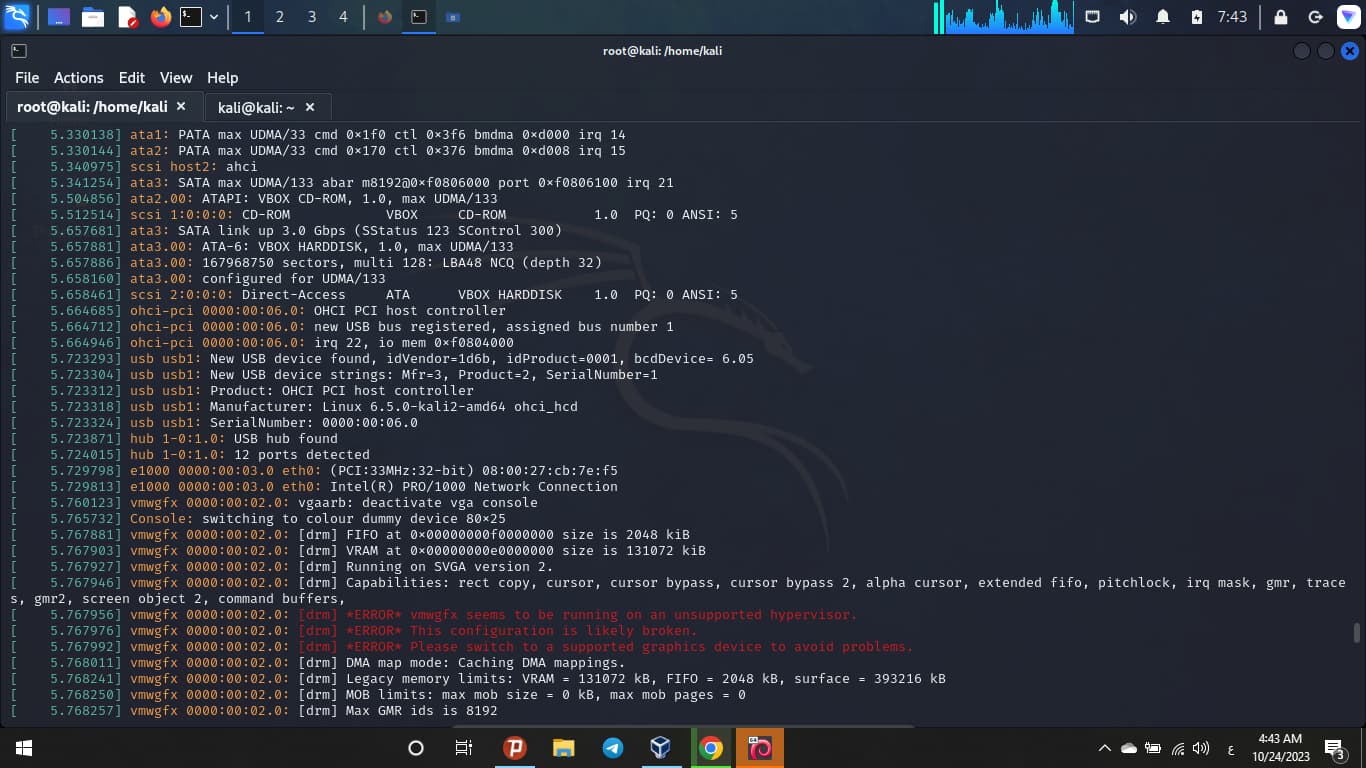Lock the screen using padlock icon

[x=1280, y=17]
